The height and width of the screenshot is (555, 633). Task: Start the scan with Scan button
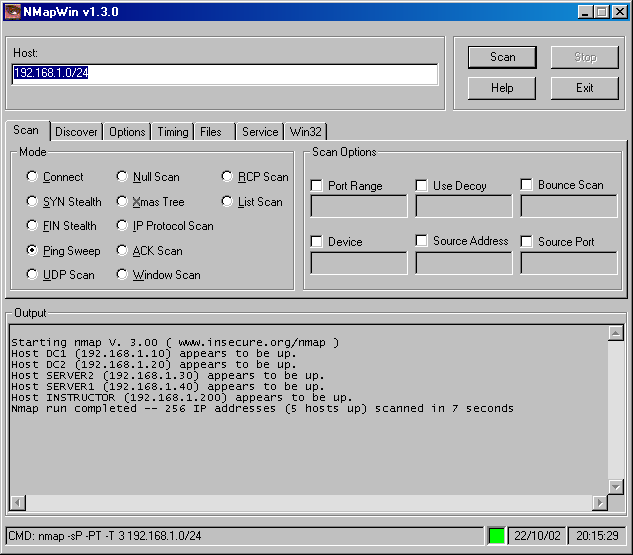(x=502, y=57)
